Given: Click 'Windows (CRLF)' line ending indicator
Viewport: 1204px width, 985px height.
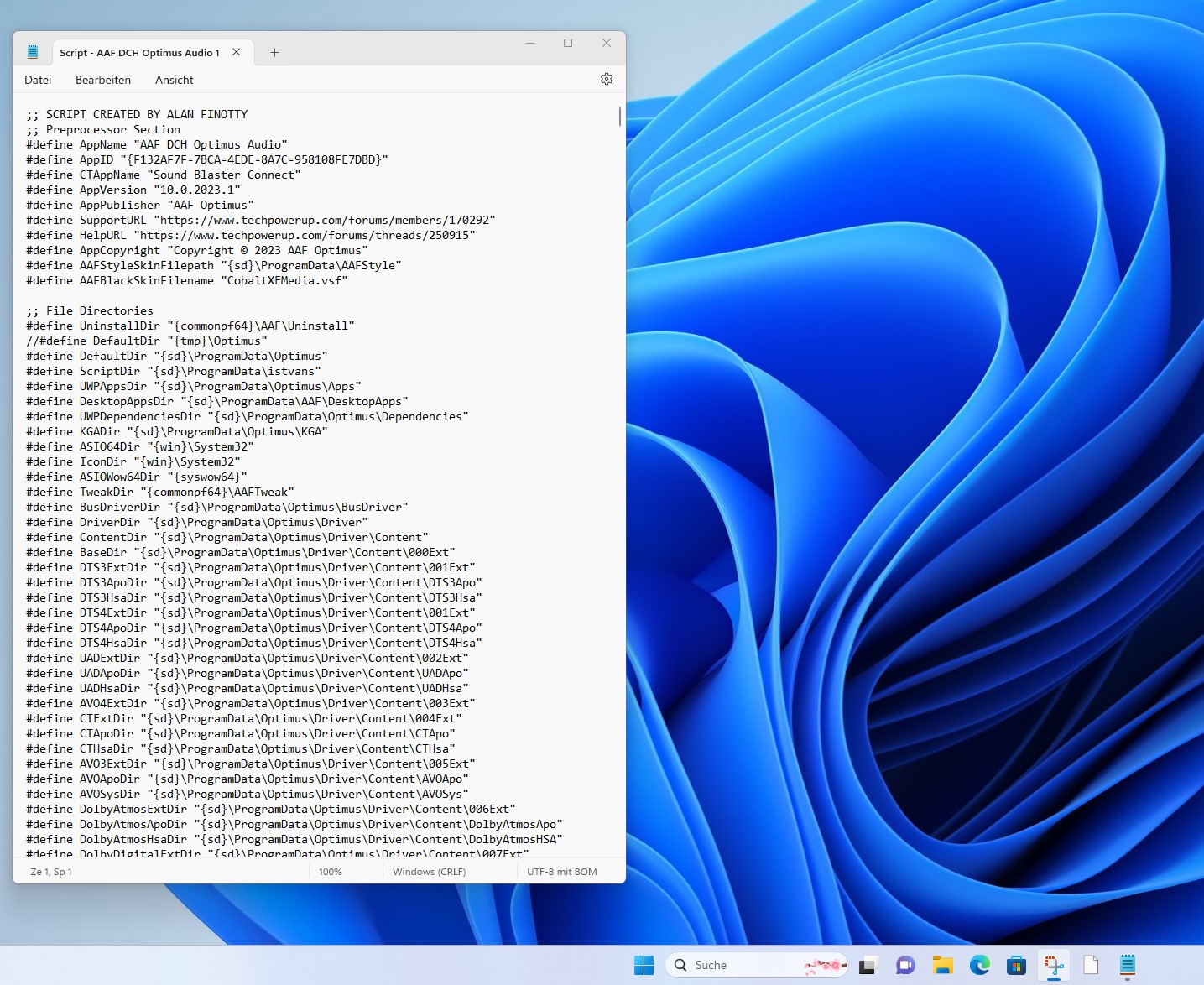Looking at the screenshot, I should point(430,872).
